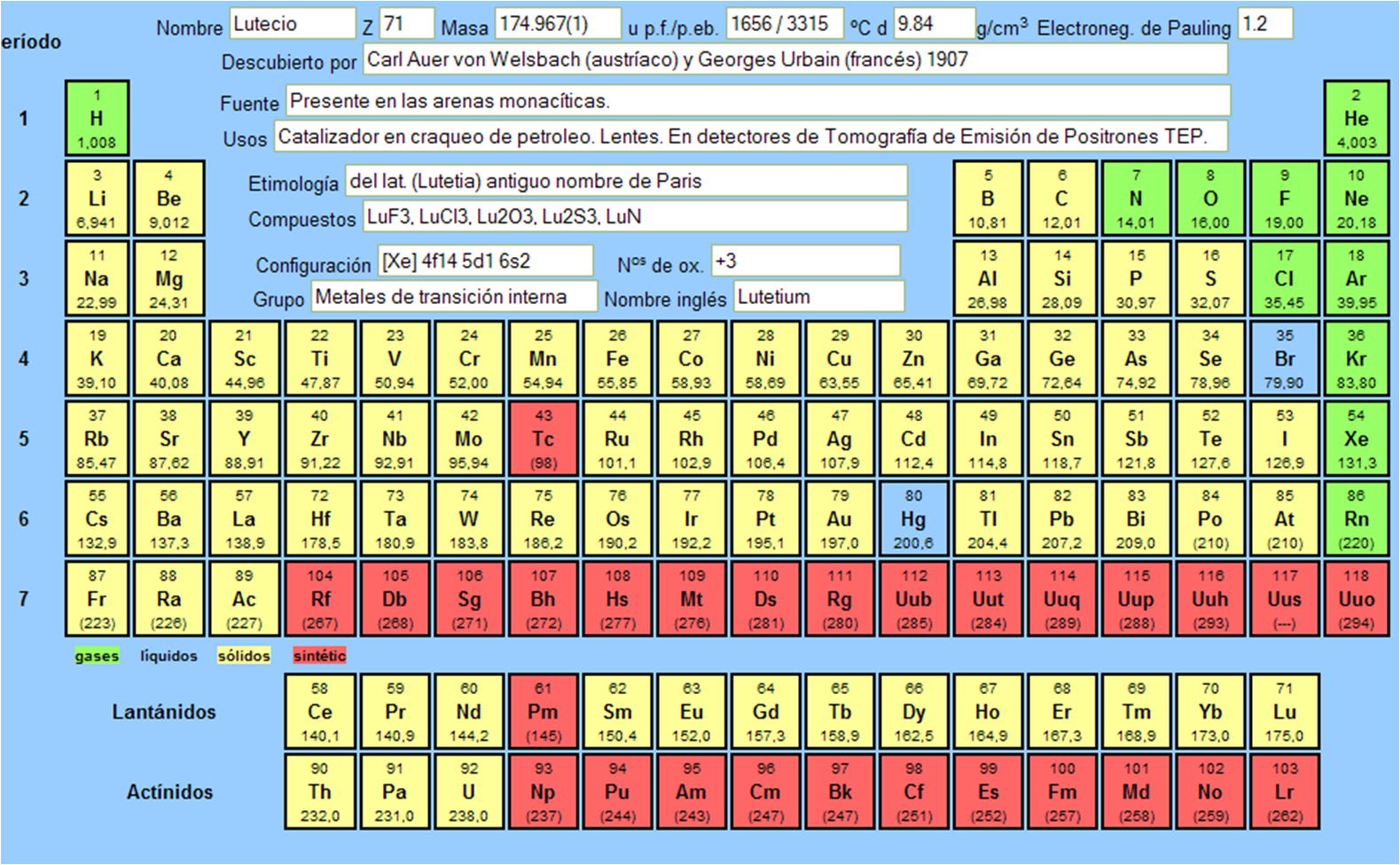Click the Etimología text field
The height and width of the screenshot is (865, 1400).
pyautogui.click(x=625, y=181)
